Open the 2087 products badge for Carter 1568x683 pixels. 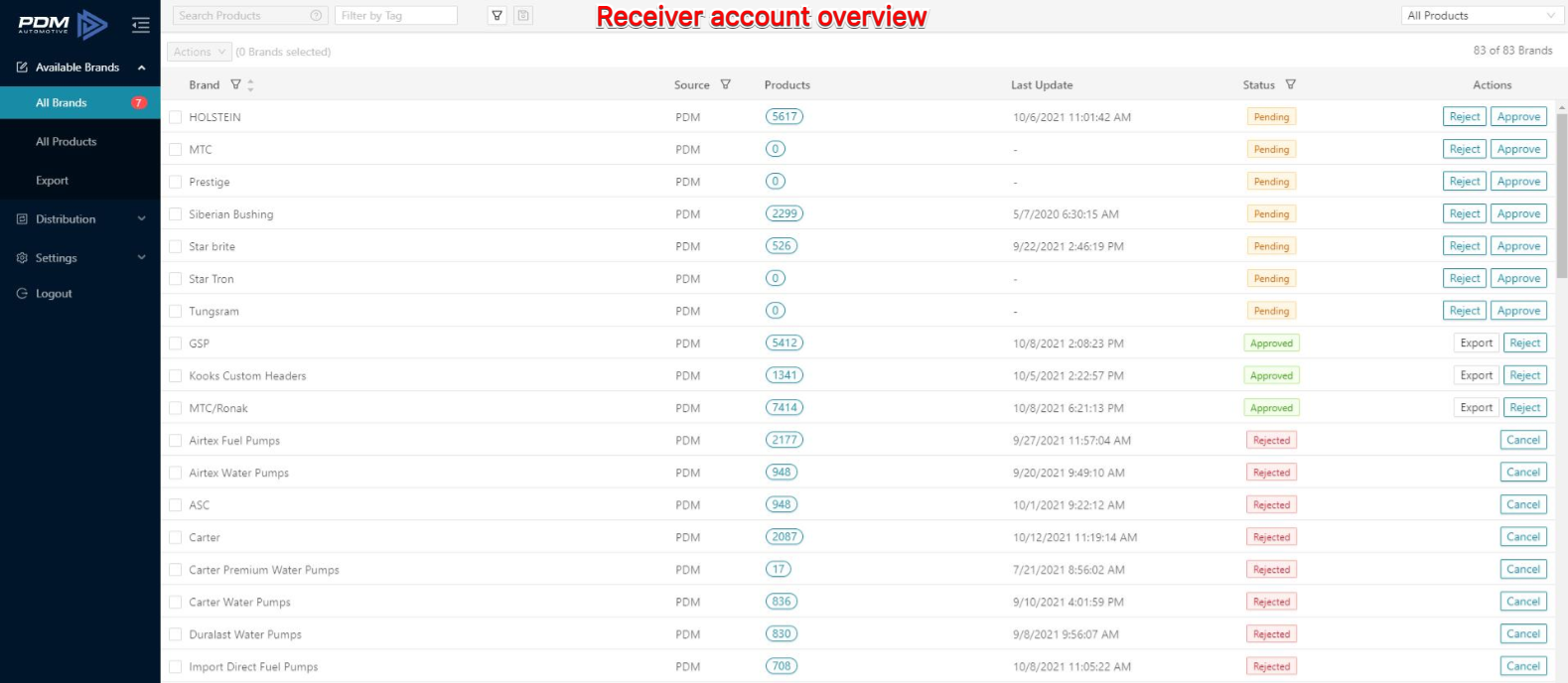click(784, 537)
